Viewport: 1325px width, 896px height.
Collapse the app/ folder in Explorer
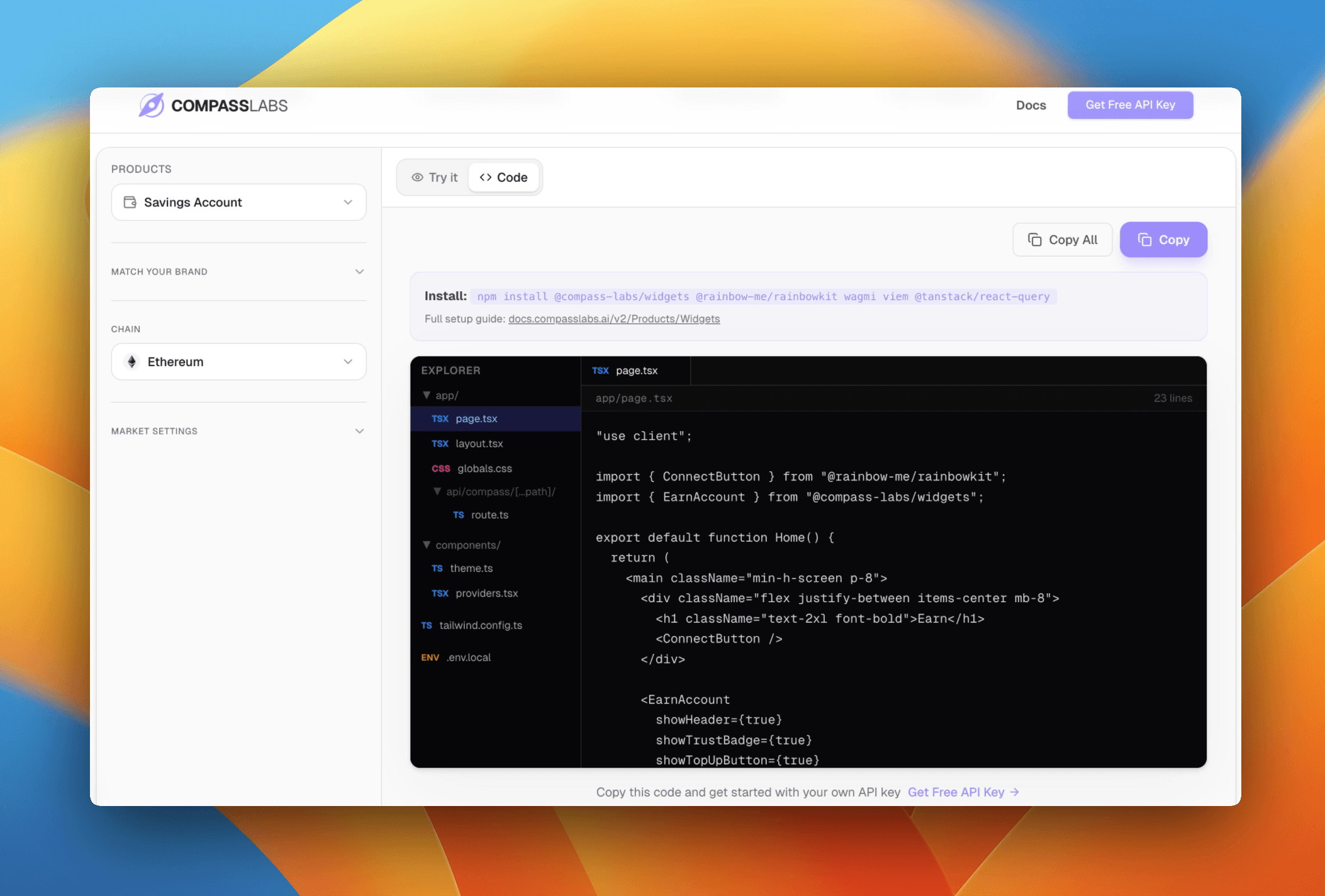427,395
